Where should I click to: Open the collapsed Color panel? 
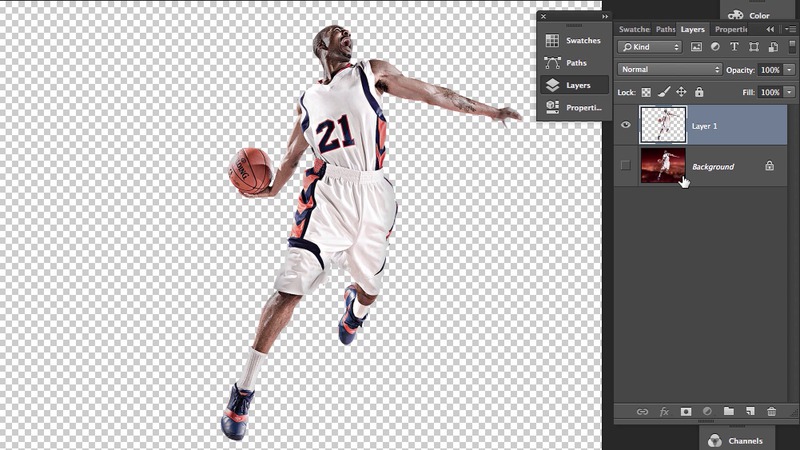[x=750, y=15]
